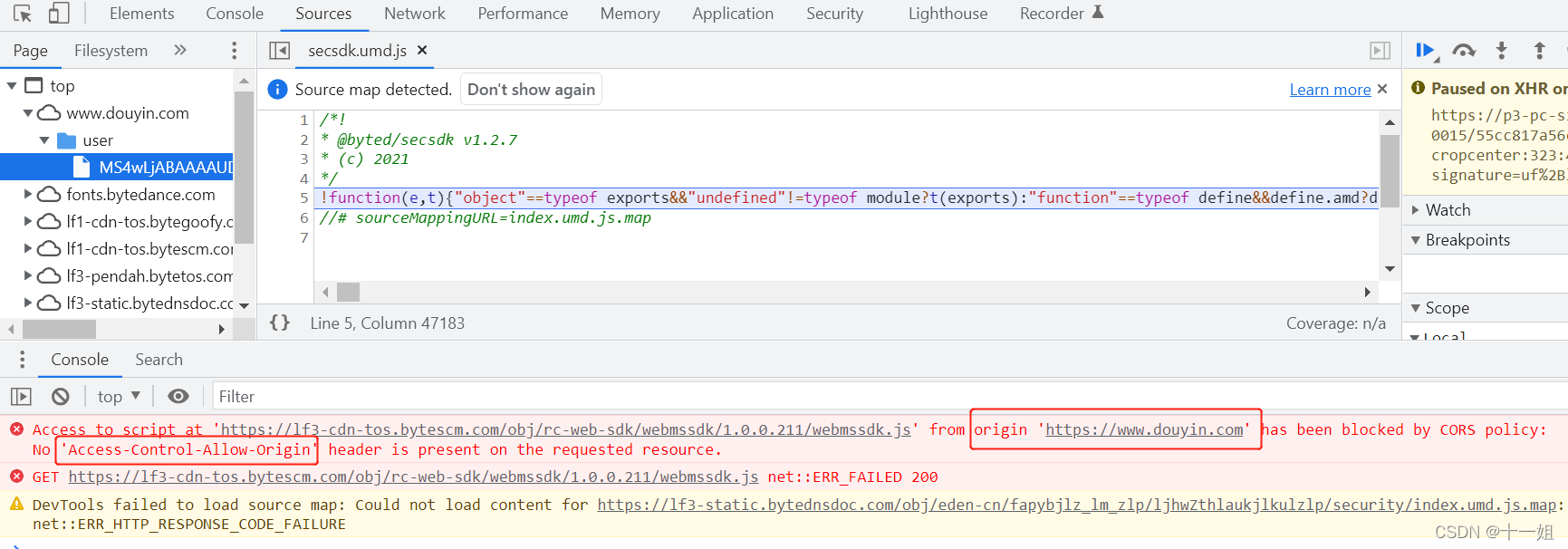Open the top context dropdown in console
The height and width of the screenshot is (549, 1568).
pyautogui.click(x=119, y=396)
